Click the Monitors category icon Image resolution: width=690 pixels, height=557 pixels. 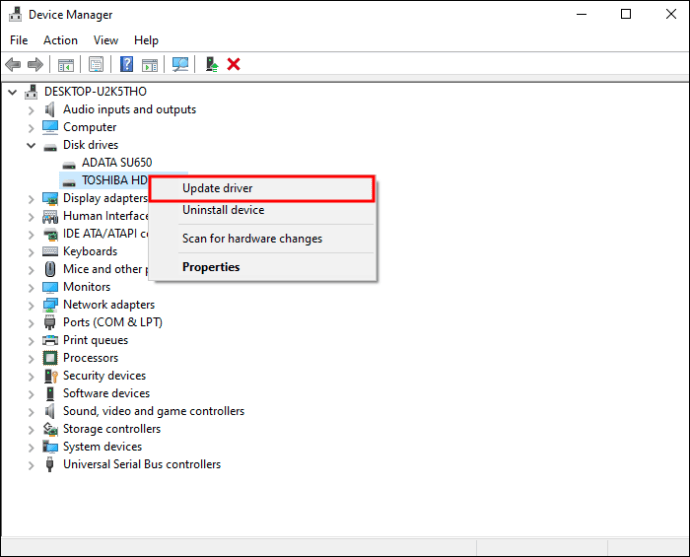[x=50, y=287]
